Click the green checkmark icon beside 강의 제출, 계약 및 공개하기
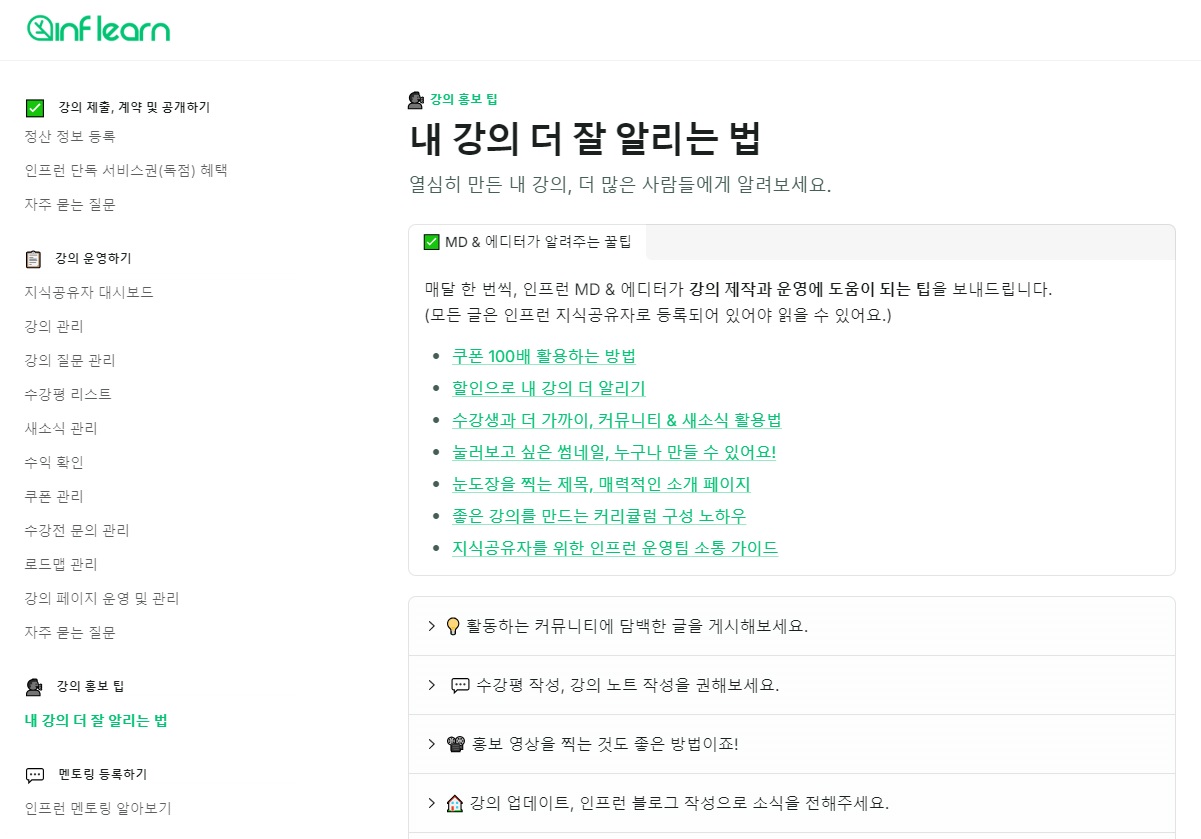This screenshot has height=839, width=1201. click(x=35, y=108)
